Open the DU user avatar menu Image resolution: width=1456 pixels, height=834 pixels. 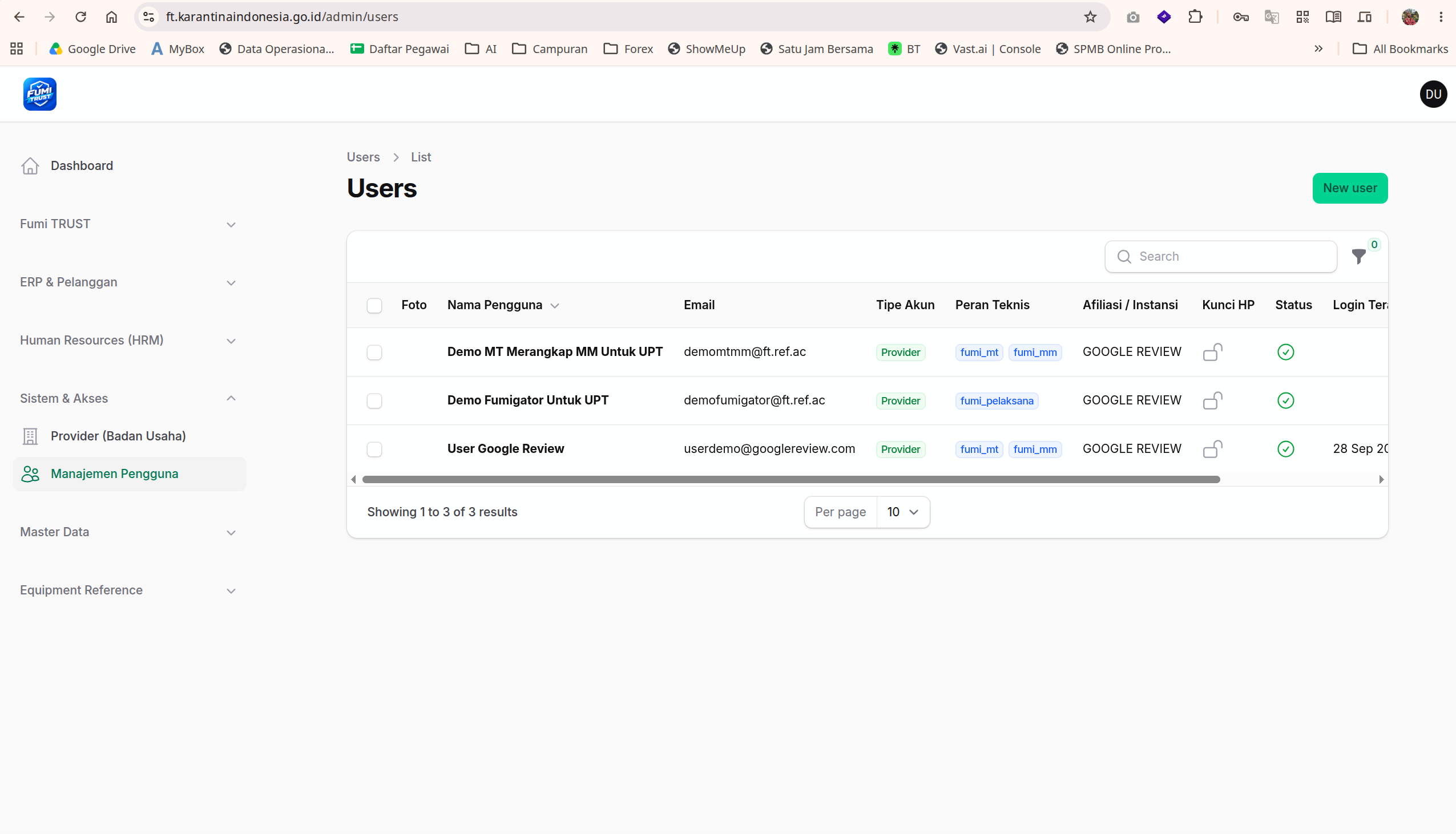point(1433,94)
